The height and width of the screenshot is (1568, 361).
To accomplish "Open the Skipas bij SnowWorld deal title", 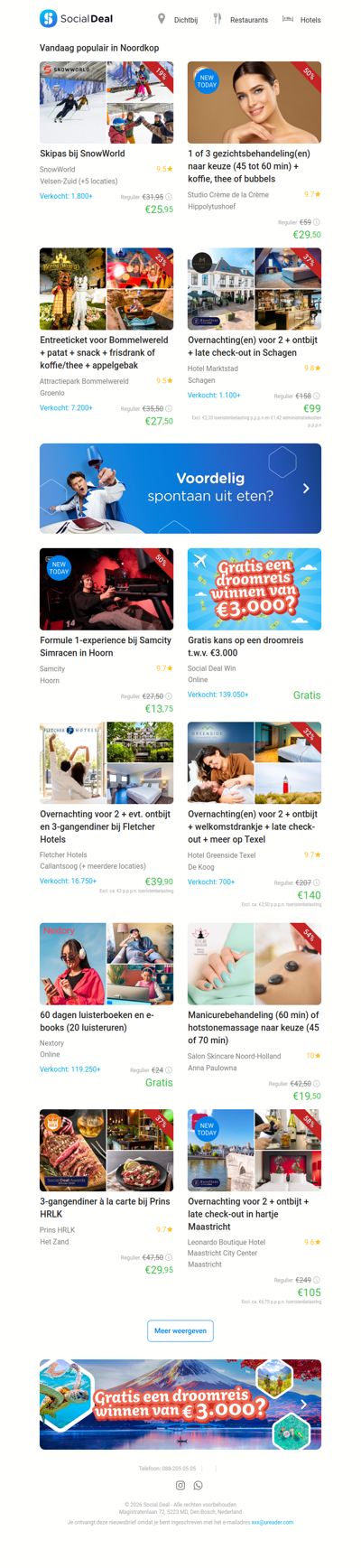I will (82, 154).
